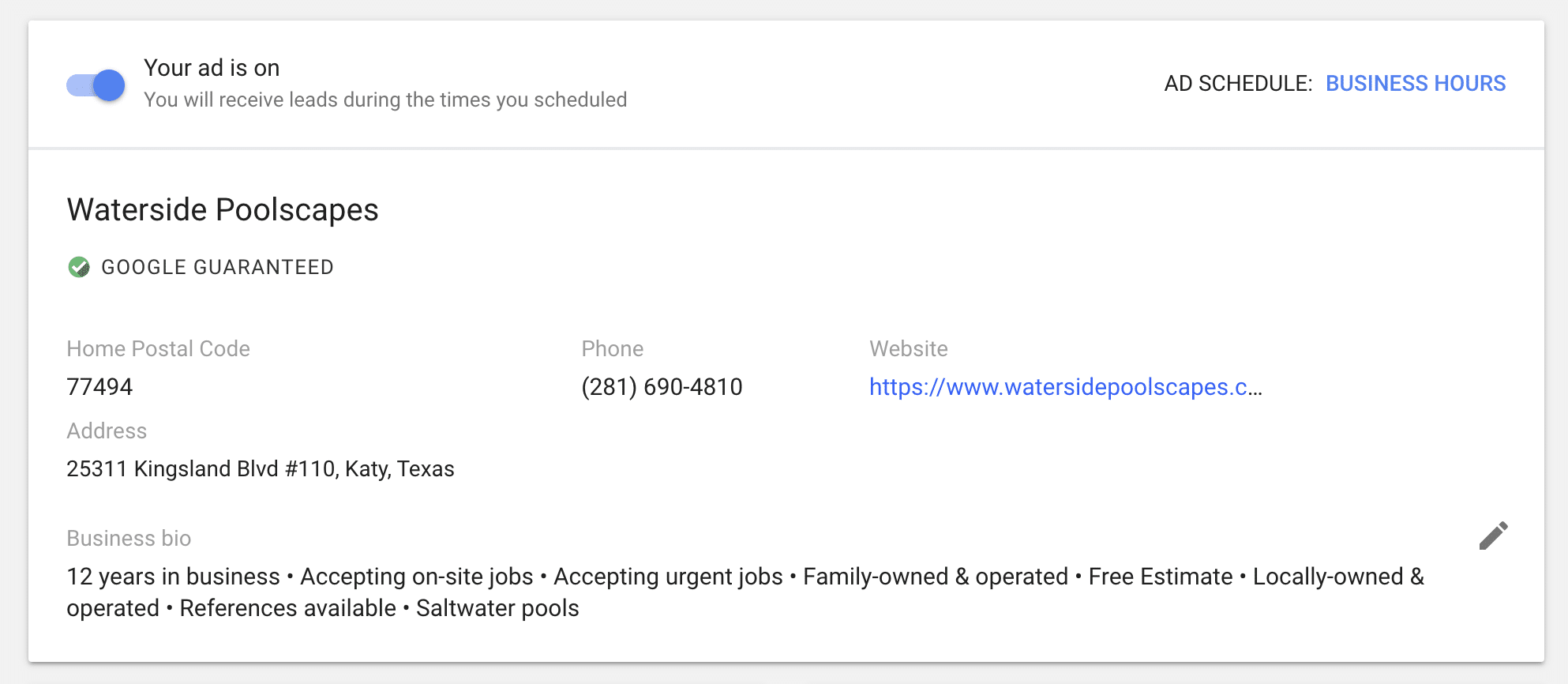
Task: Click the Home Postal Code field label
Action: (x=158, y=349)
